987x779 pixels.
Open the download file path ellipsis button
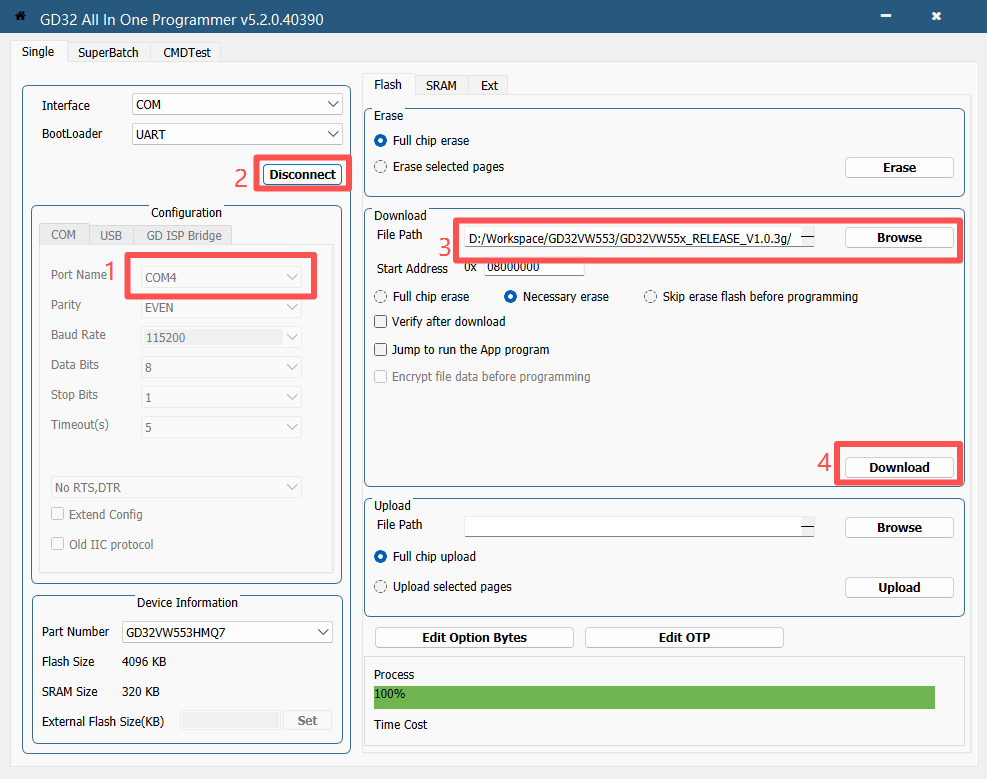tap(808, 238)
